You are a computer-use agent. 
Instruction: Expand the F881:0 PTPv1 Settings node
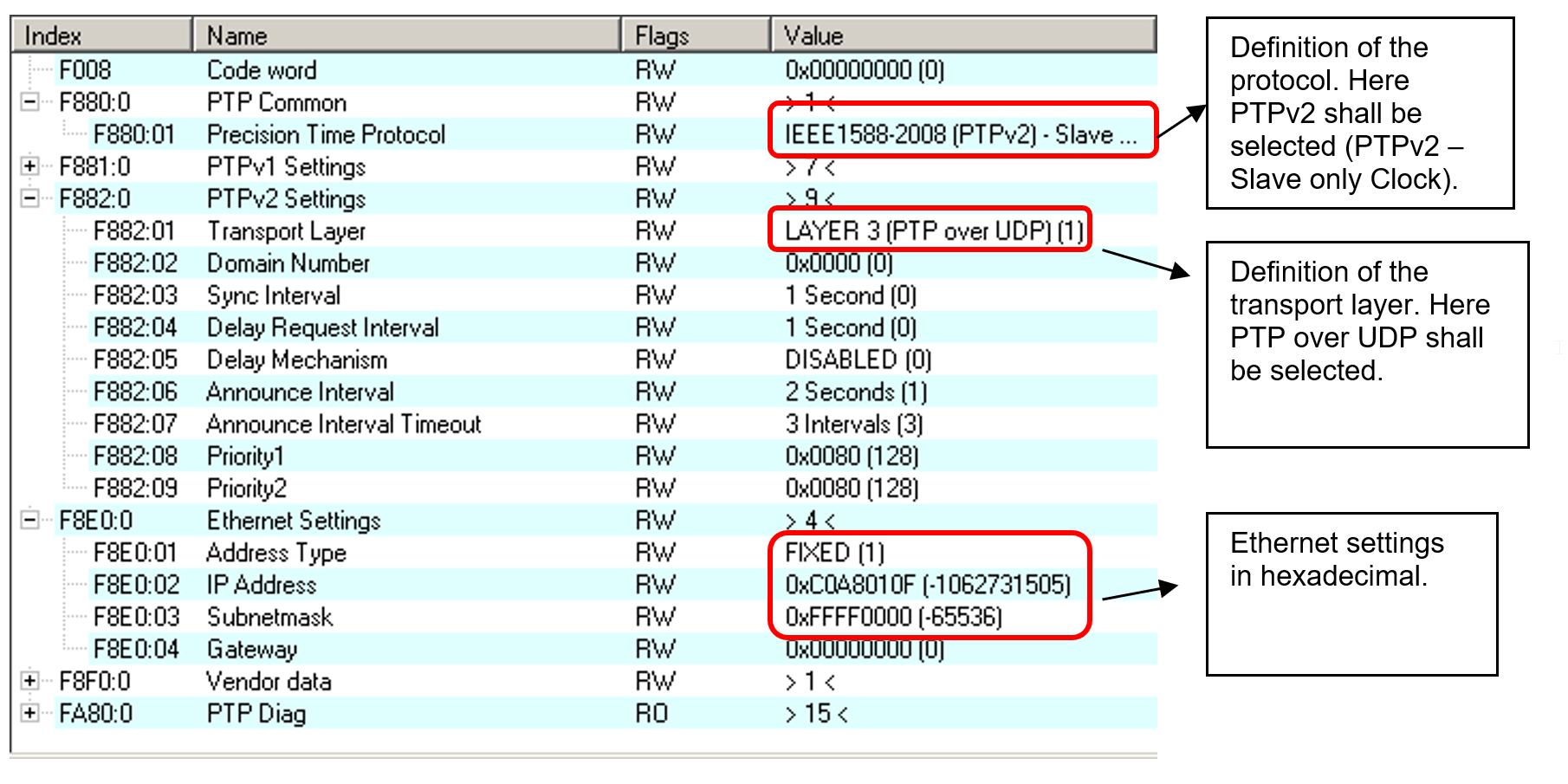29,166
